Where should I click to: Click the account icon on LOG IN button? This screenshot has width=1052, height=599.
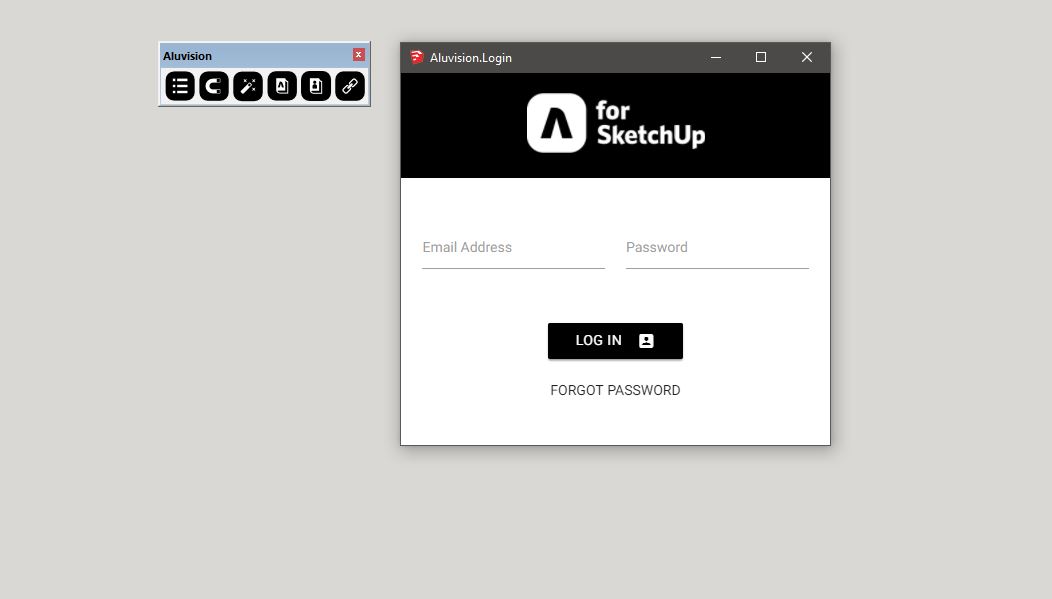pos(646,341)
